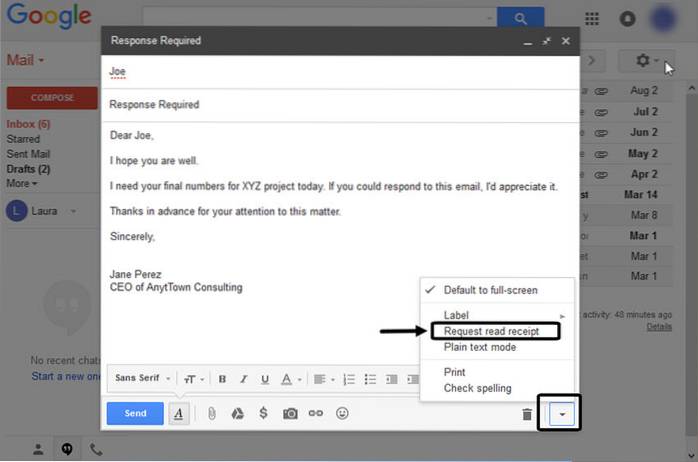Open the settings gear menu
The image size is (698, 462).
pos(646,60)
